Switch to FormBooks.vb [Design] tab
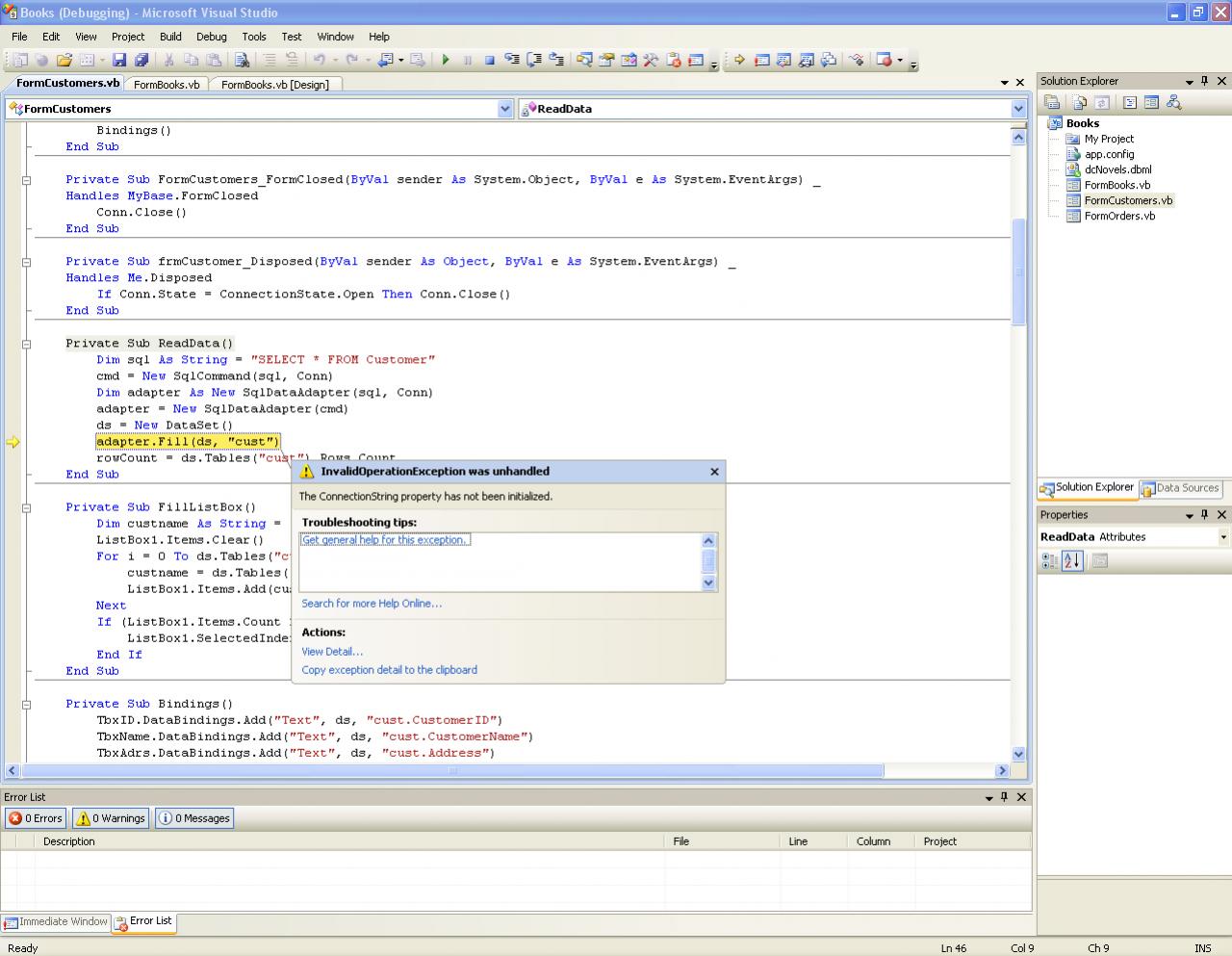Viewport: 1232px width, 956px height. (x=275, y=85)
